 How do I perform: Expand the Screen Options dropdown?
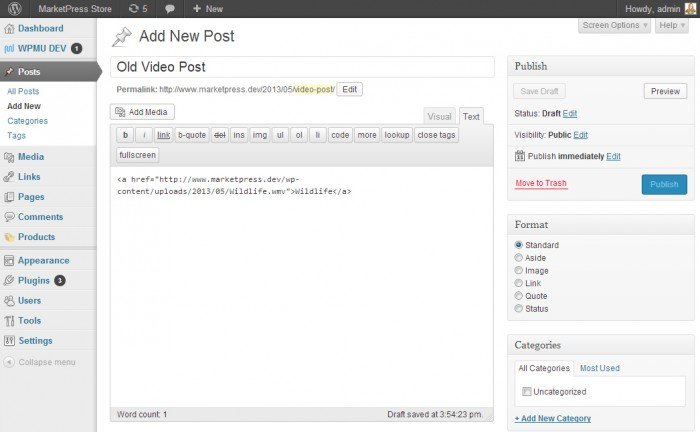click(x=614, y=25)
